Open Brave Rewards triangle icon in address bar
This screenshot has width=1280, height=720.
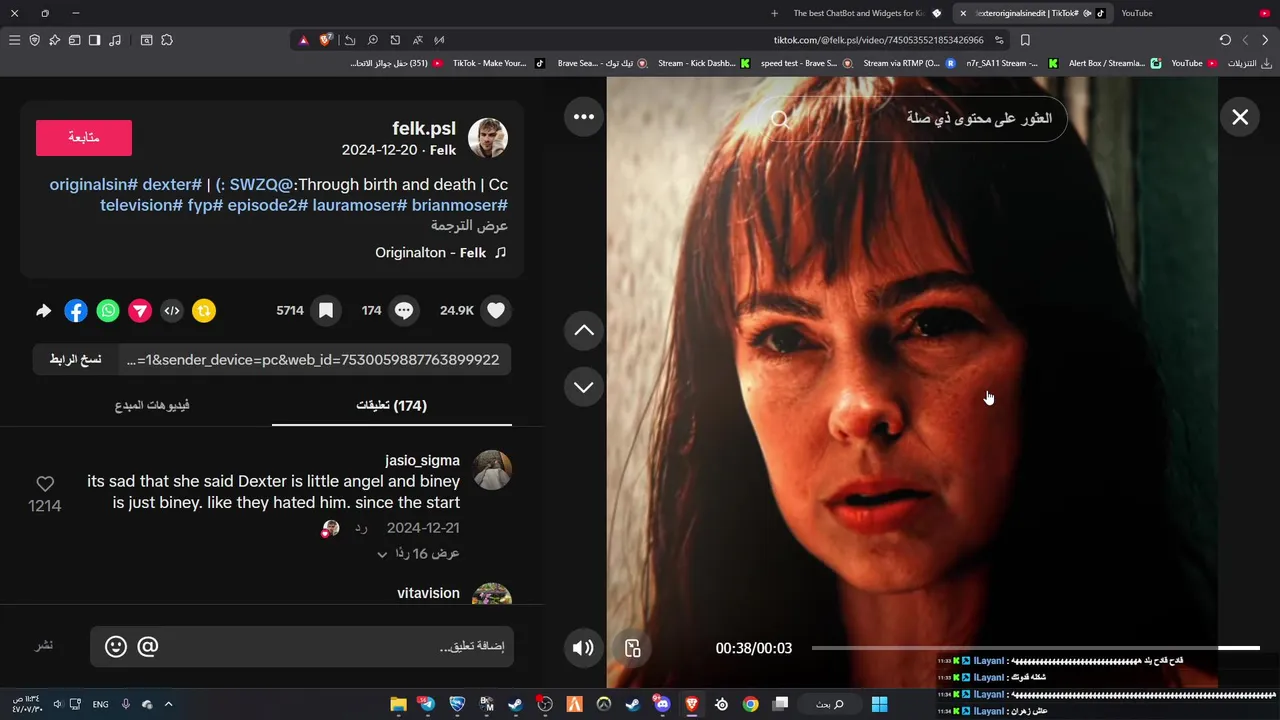tap(303, 40)
